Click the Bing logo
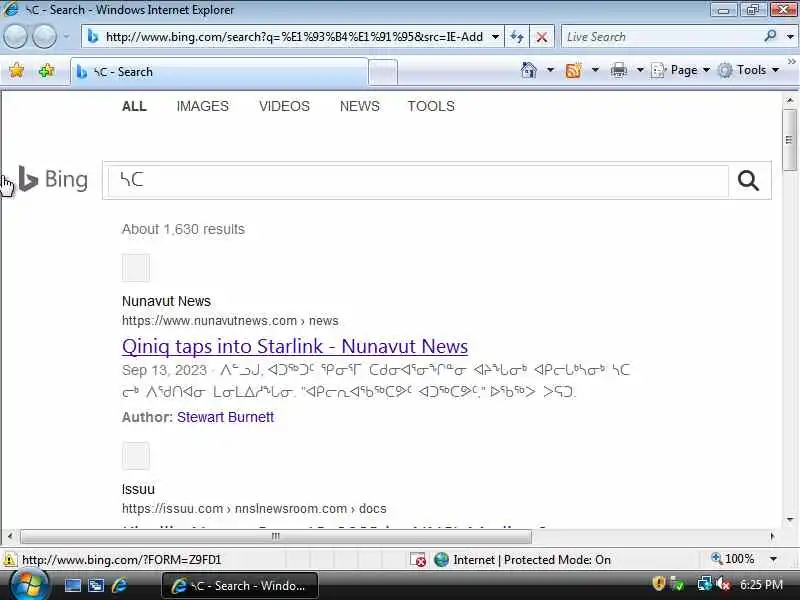The width and height of the screenshot is (800, 600). (x=53, y=179)
